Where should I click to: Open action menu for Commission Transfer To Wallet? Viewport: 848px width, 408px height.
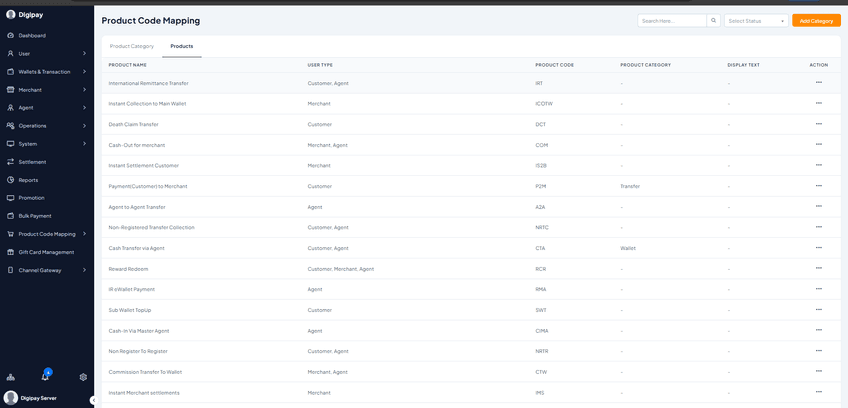(818, 371)
